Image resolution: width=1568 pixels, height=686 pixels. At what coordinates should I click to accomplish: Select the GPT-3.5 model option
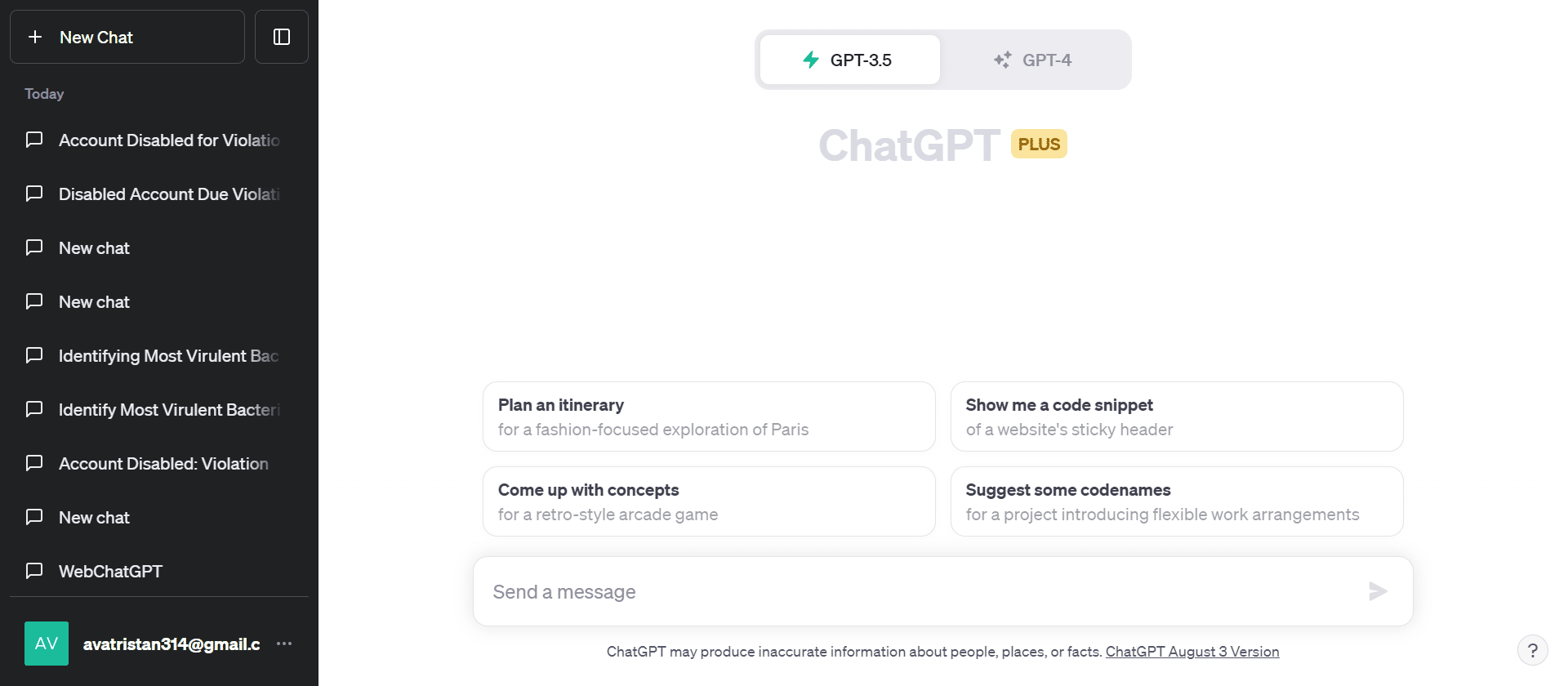(850, 60)
